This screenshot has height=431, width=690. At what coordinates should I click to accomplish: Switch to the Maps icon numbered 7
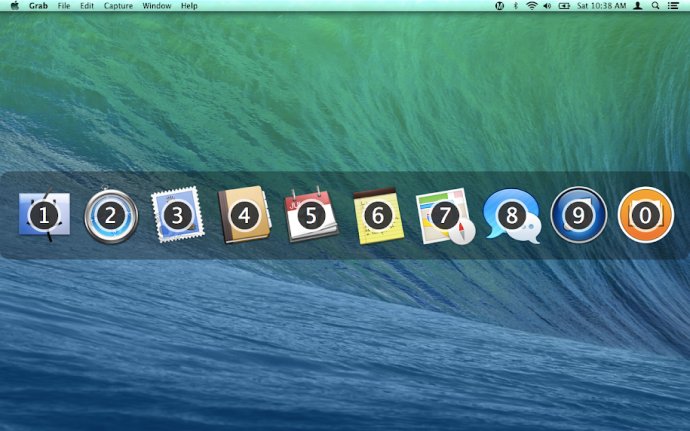[x=445, y=215]
